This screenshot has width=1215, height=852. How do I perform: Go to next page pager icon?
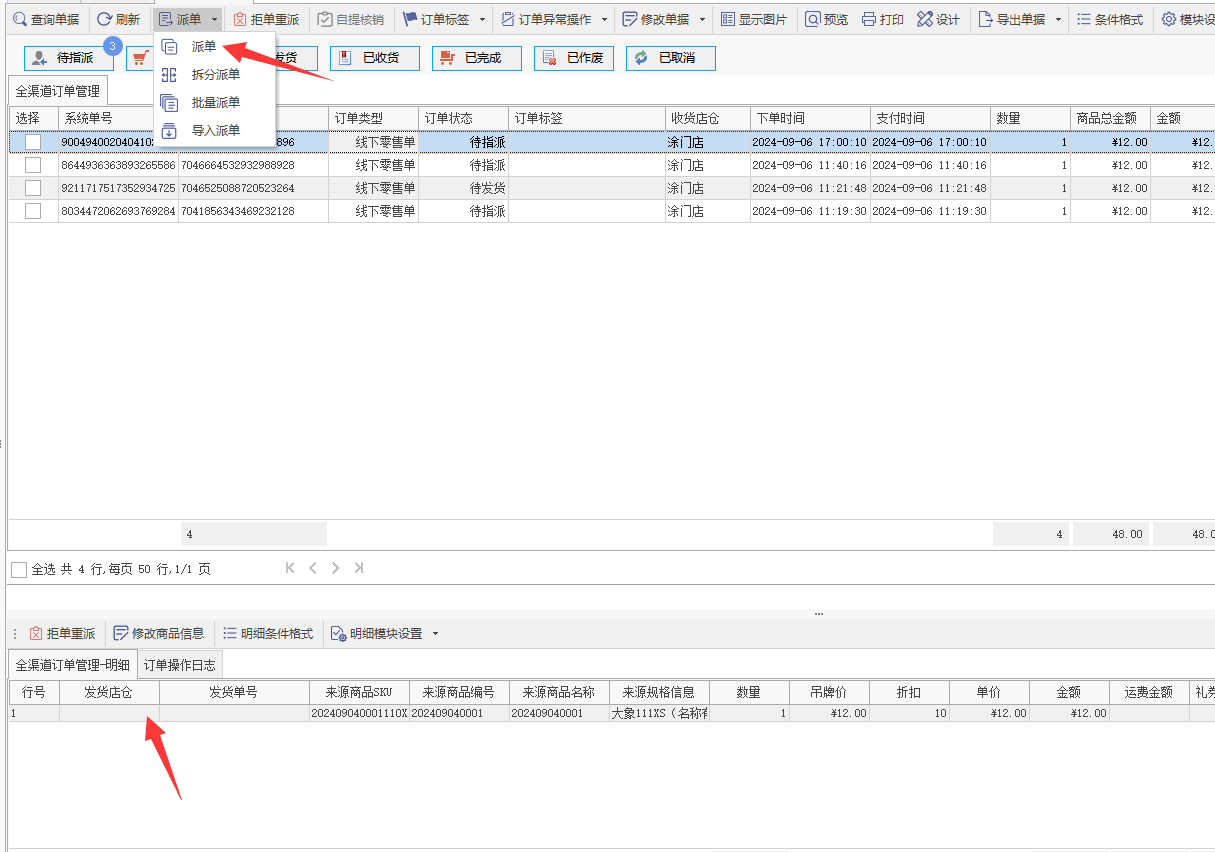(335, 568)
